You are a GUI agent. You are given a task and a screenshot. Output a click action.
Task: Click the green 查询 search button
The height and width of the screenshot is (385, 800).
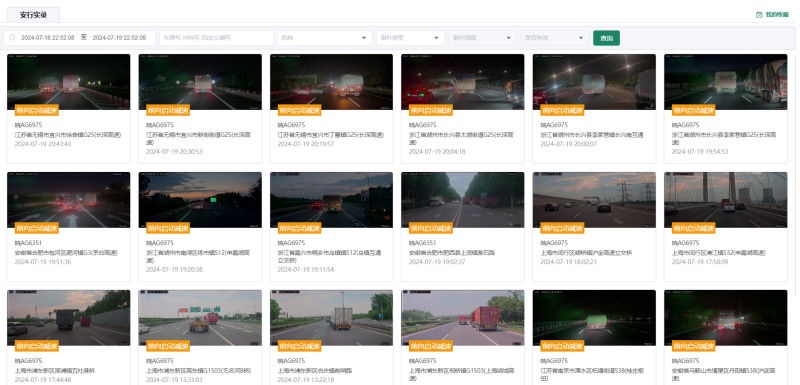(x=606, y=38)
